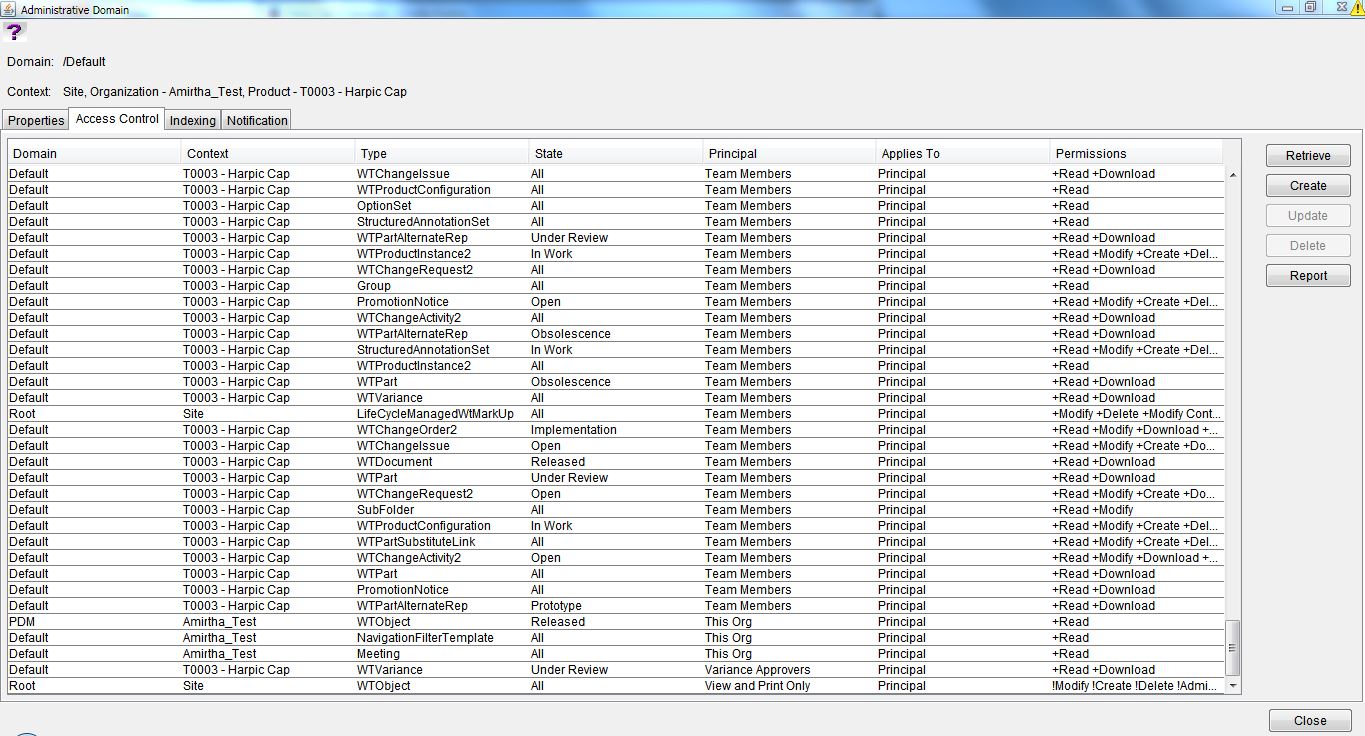This screenshot has width=1365, height=736.
Task: Sort by the Domain column header
Action: [95, 154]
